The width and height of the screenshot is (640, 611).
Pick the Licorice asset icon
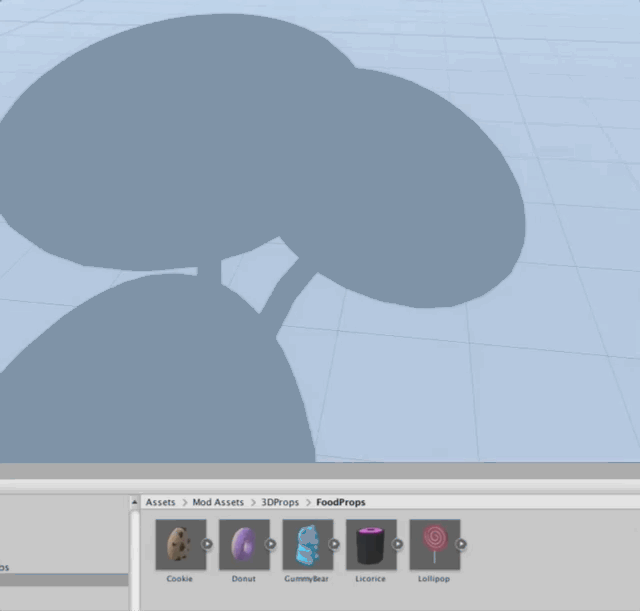tap(371, 544)
